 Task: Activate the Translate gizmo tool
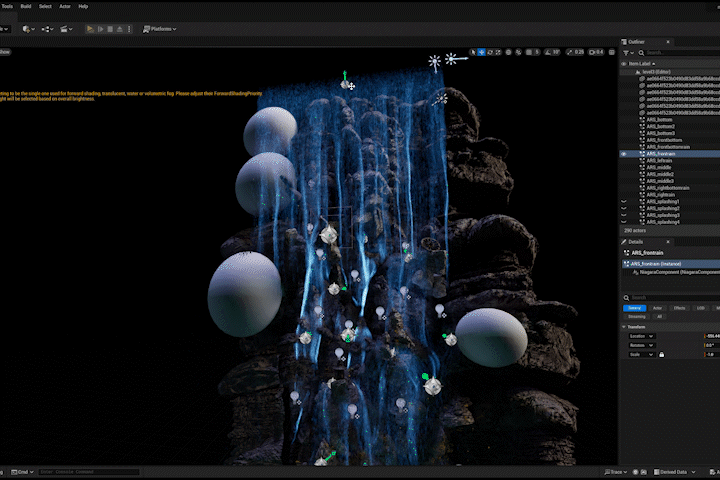[481, 52]
